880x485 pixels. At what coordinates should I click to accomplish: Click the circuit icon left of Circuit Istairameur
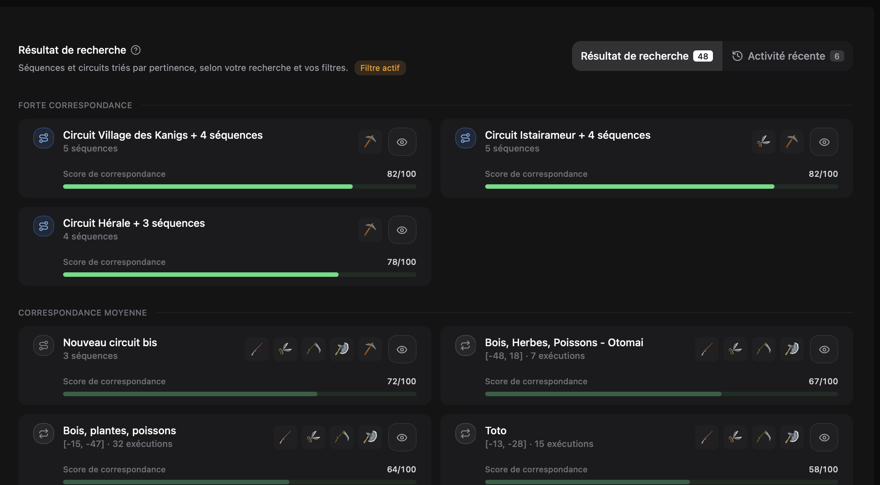pos(465,138)
